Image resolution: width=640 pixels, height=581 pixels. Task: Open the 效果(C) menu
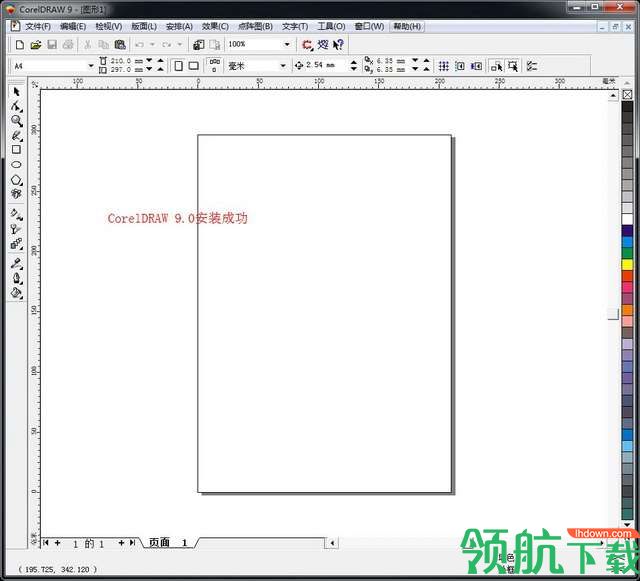[x=215, y=27]
